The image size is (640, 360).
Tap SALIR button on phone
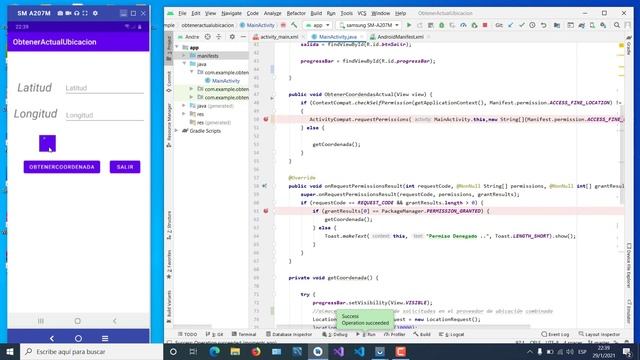point(125,167)
